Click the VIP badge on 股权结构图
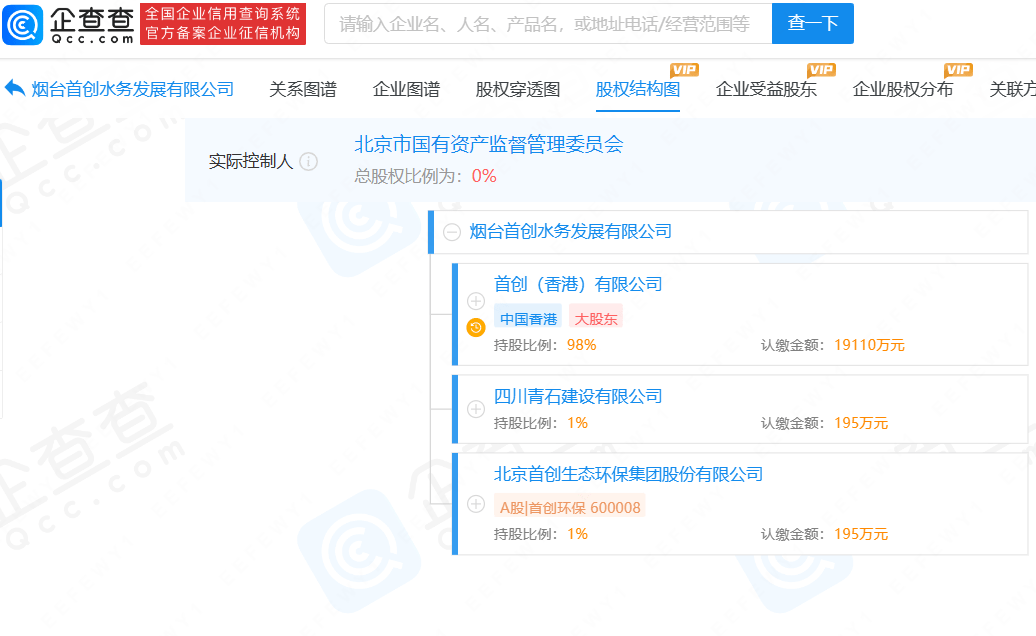 tap(684, 70)
